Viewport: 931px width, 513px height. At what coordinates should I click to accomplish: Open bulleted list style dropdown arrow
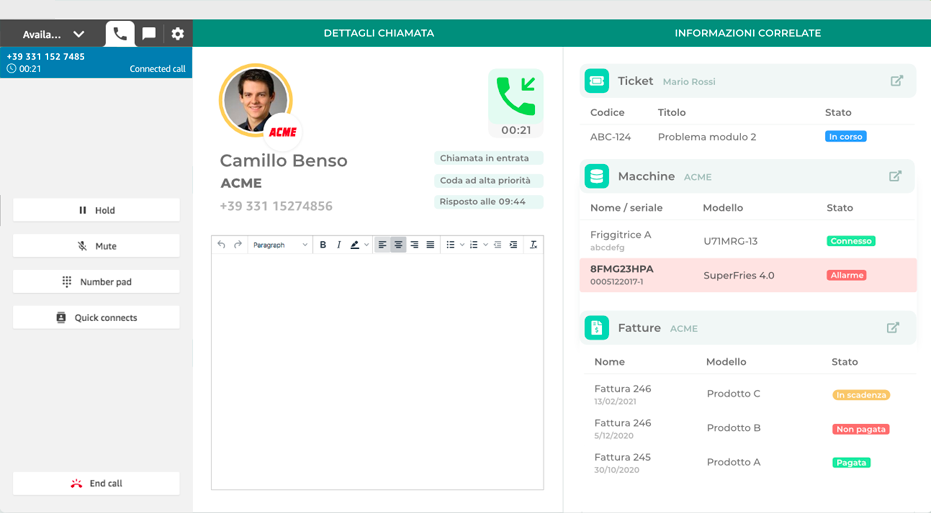(462, 245)
